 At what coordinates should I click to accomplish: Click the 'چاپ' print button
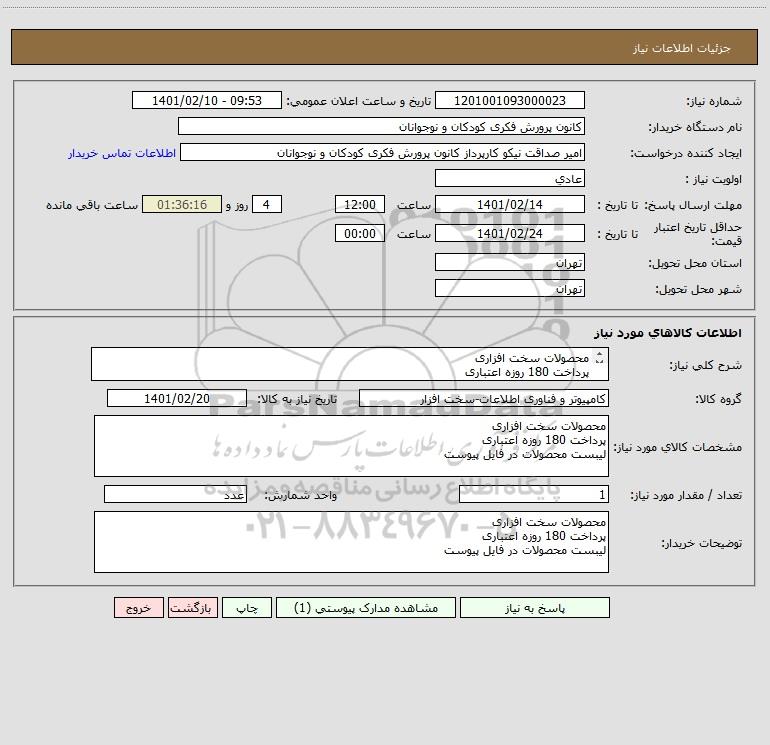(x=247, y=607)
